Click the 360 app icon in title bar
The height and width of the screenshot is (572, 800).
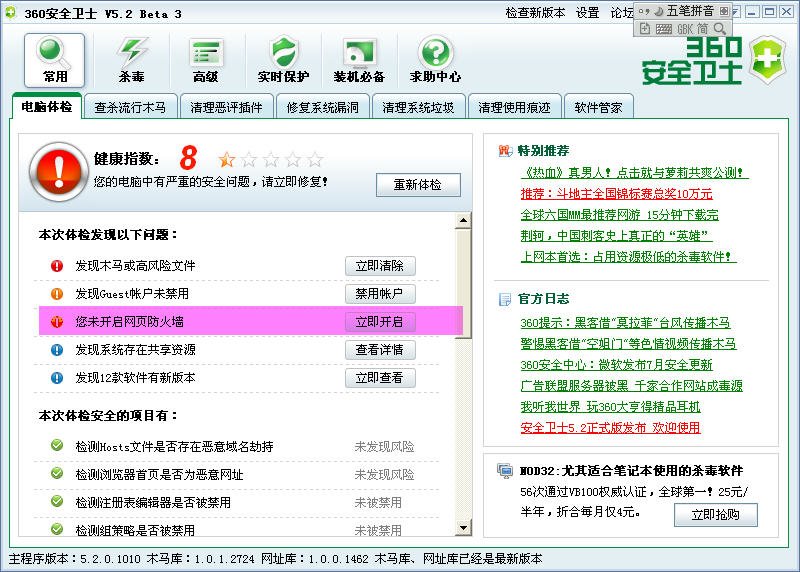coord(11,13)
